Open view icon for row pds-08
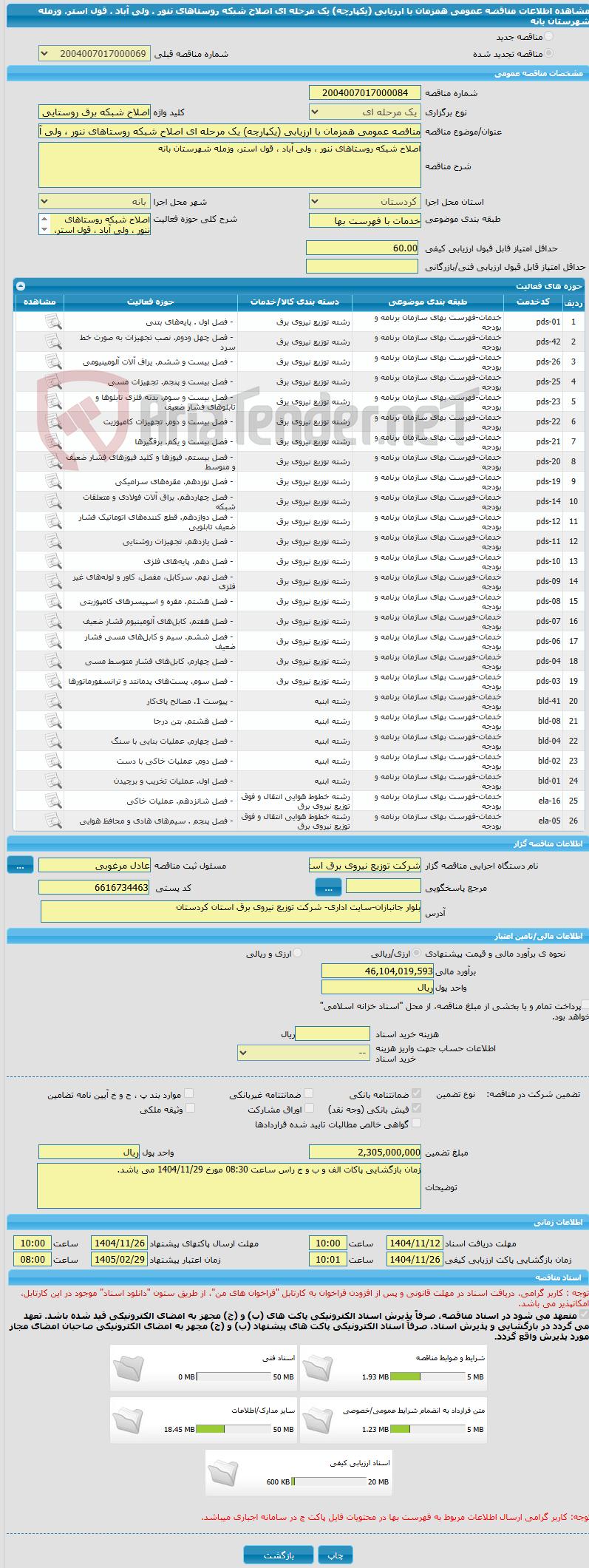This screenshot has width=589, height=1568. tap(53, 601)
